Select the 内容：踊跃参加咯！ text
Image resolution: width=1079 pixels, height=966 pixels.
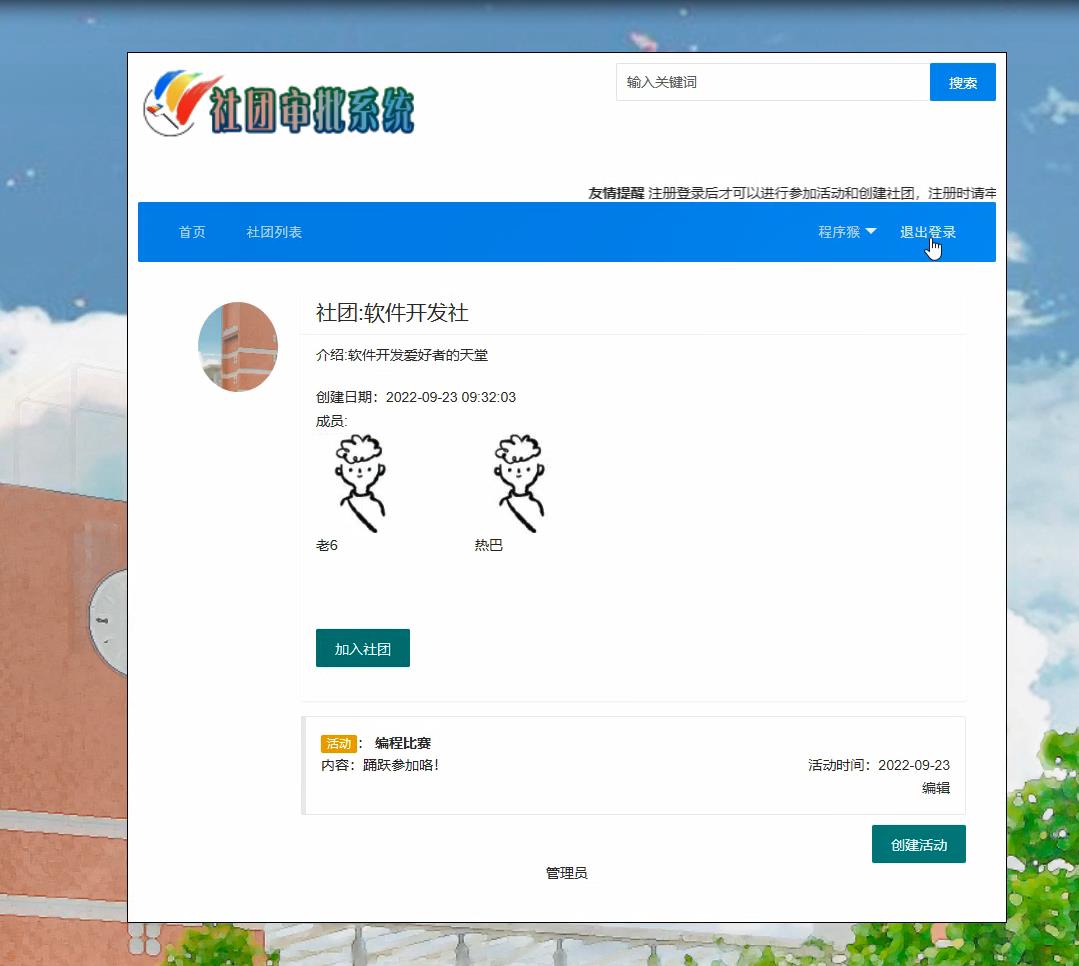380,765
